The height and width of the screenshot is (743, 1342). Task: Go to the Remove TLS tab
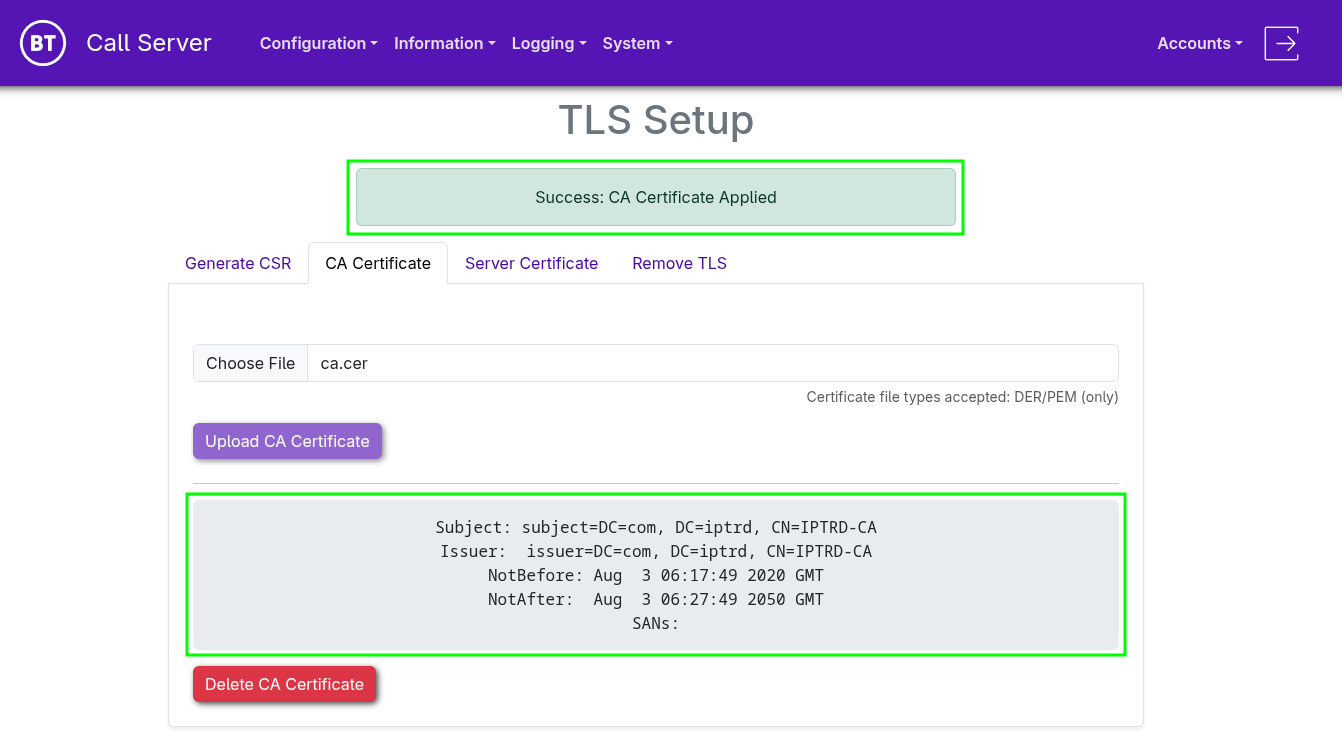(x=679, y=263)
